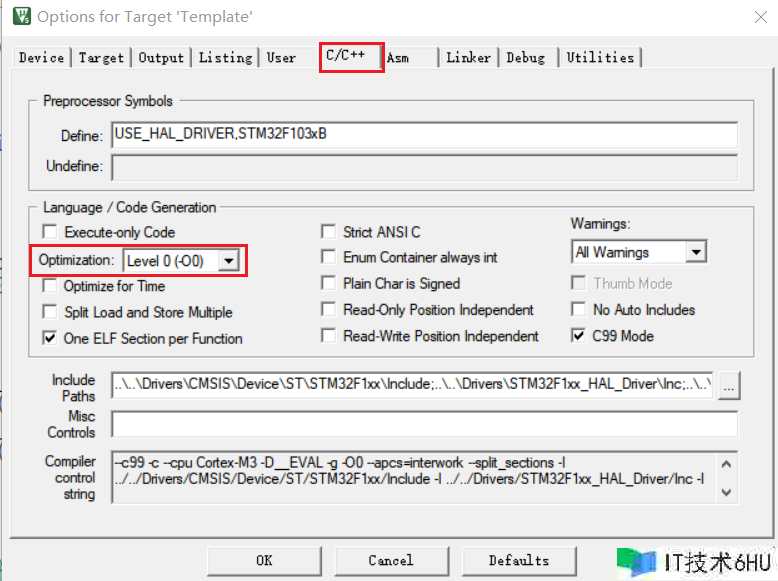The width and height of the screenshot is (778, 581).
Task: Click the Define preprocessor symbols field
Action: coord(424,135)
